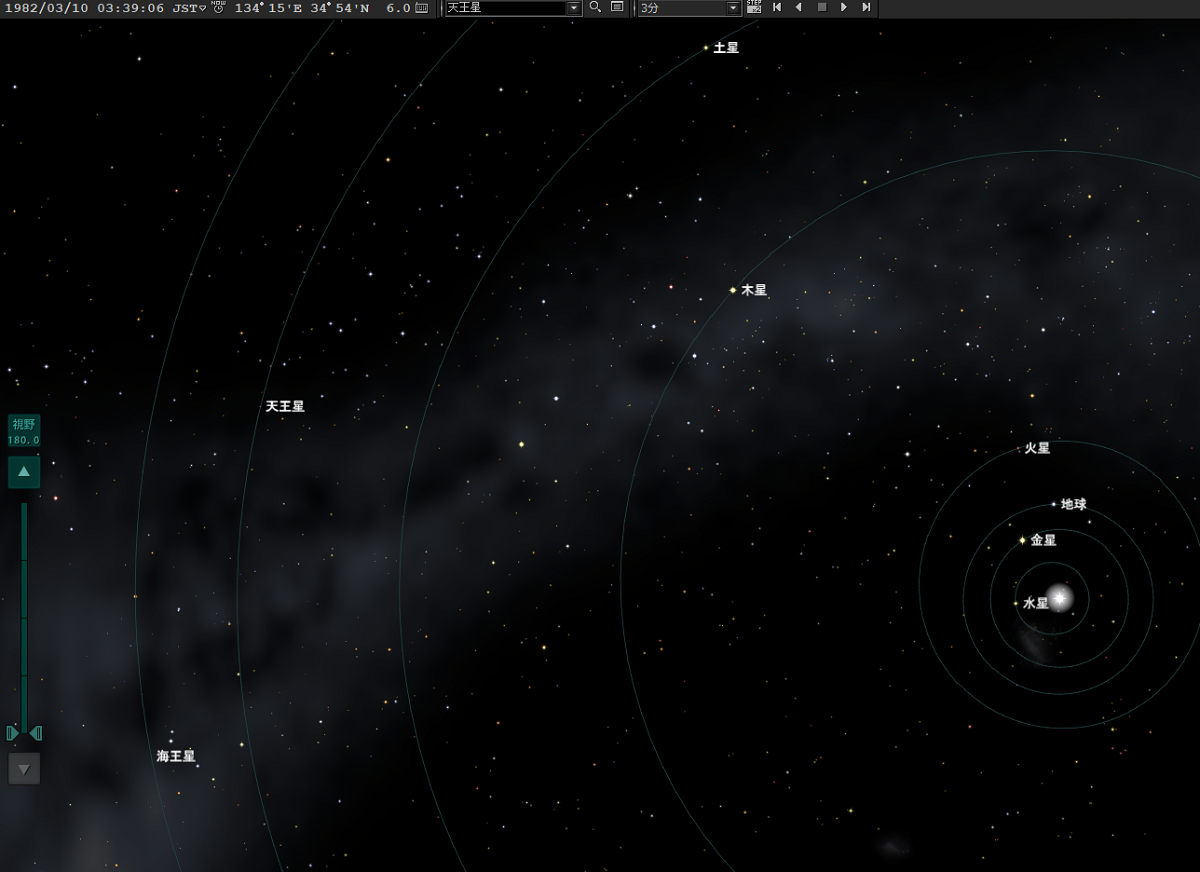Select the 地球 label

1073,504
